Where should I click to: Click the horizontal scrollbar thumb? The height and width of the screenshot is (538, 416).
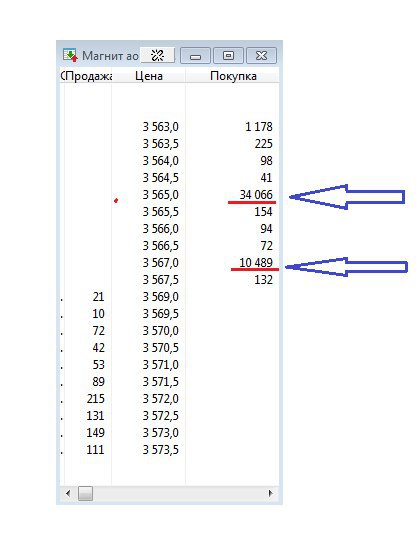pyautogui.click(x=85, y=493)
